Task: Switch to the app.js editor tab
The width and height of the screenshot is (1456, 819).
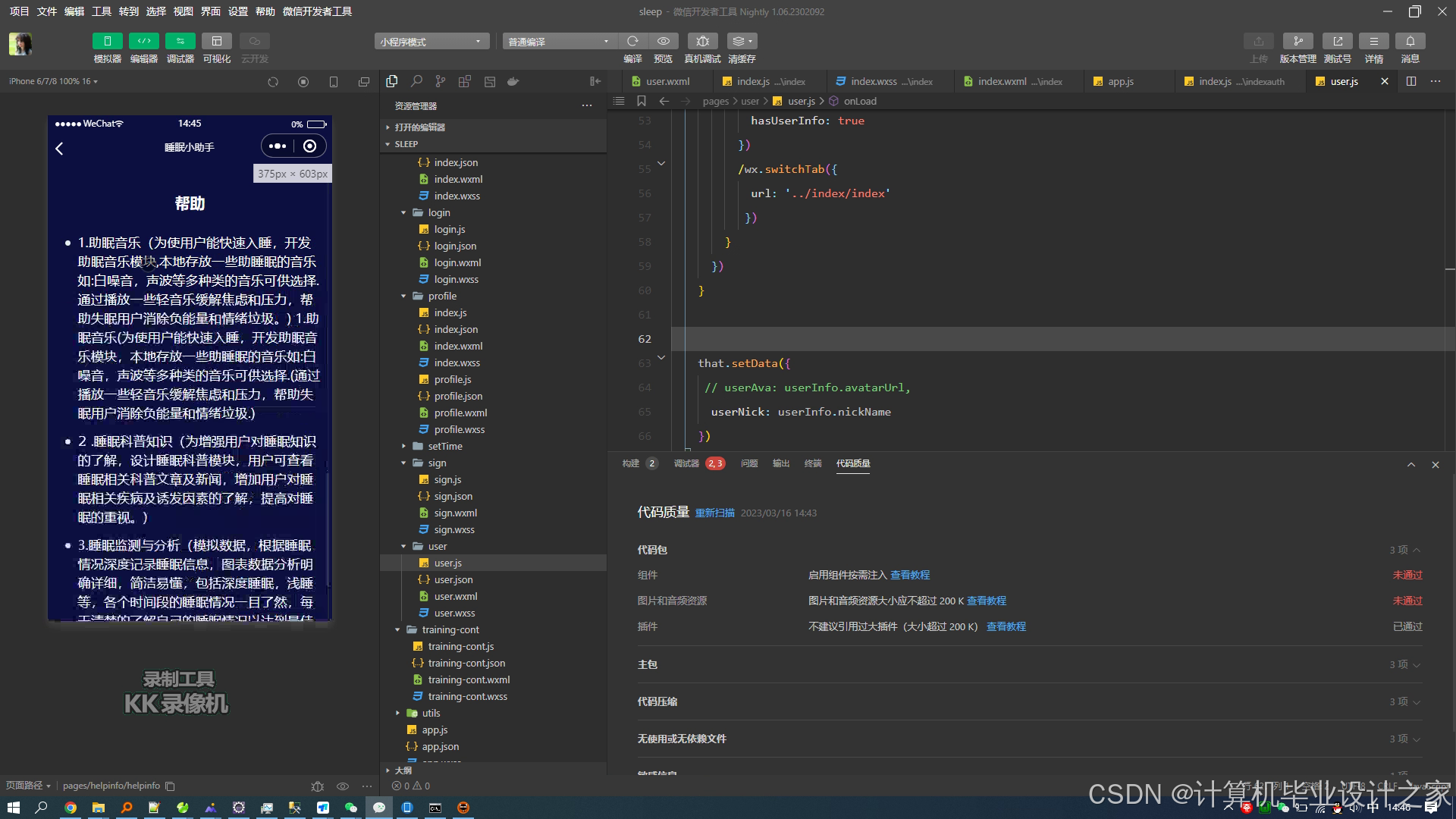Action: pos(1120,81)
